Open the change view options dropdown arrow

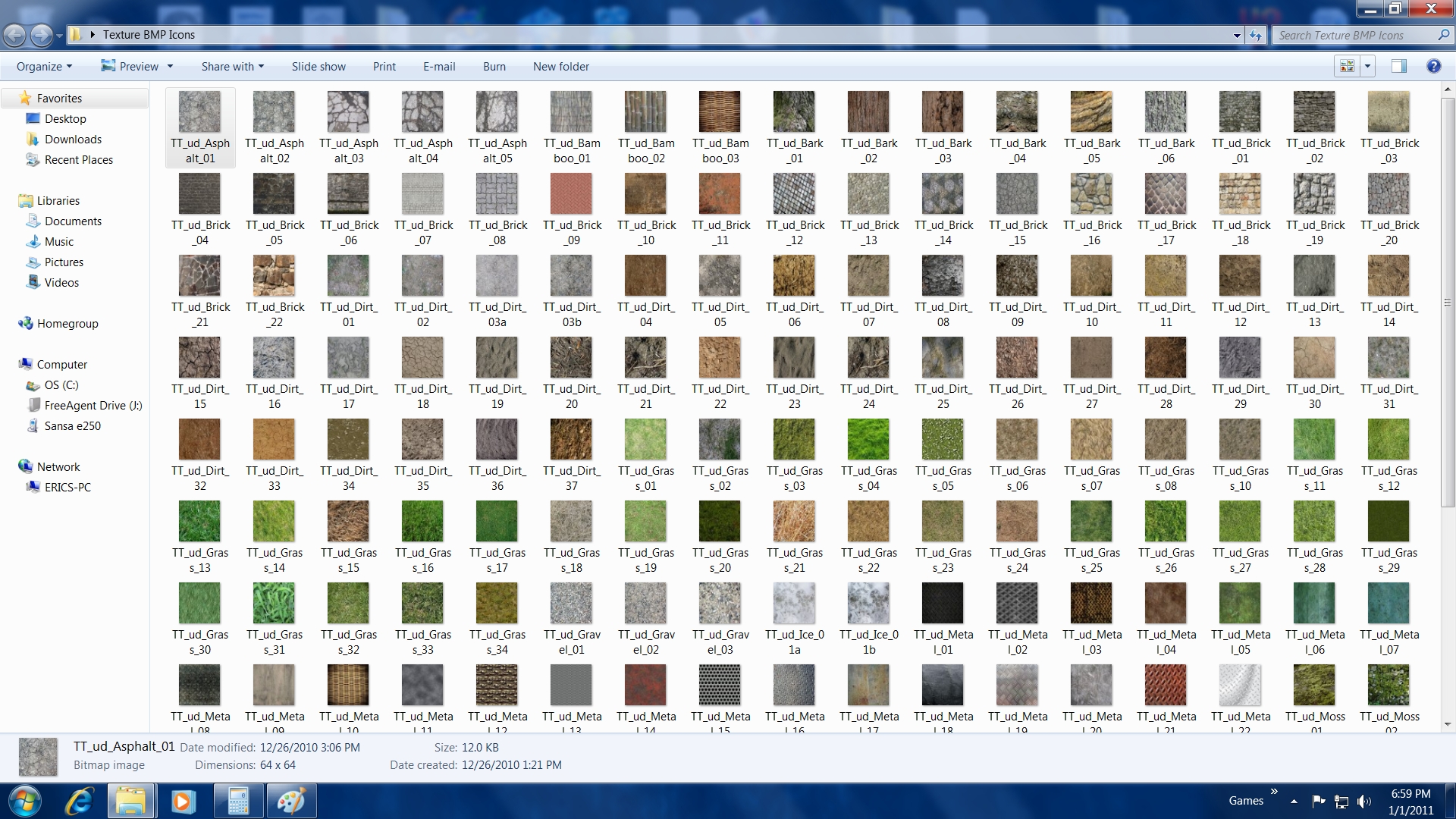click(x=1367, y=67)
